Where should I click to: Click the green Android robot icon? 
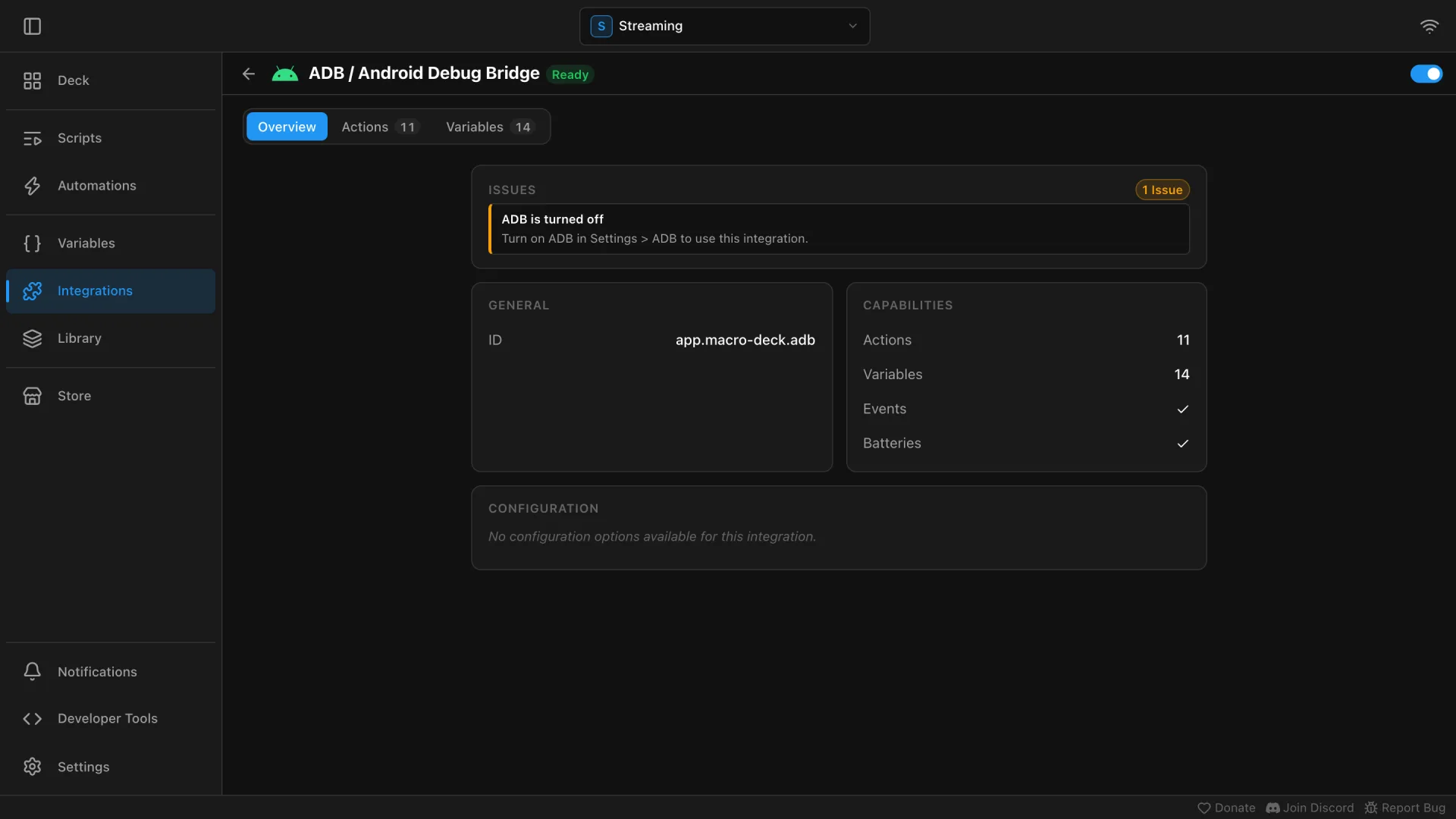285,74
